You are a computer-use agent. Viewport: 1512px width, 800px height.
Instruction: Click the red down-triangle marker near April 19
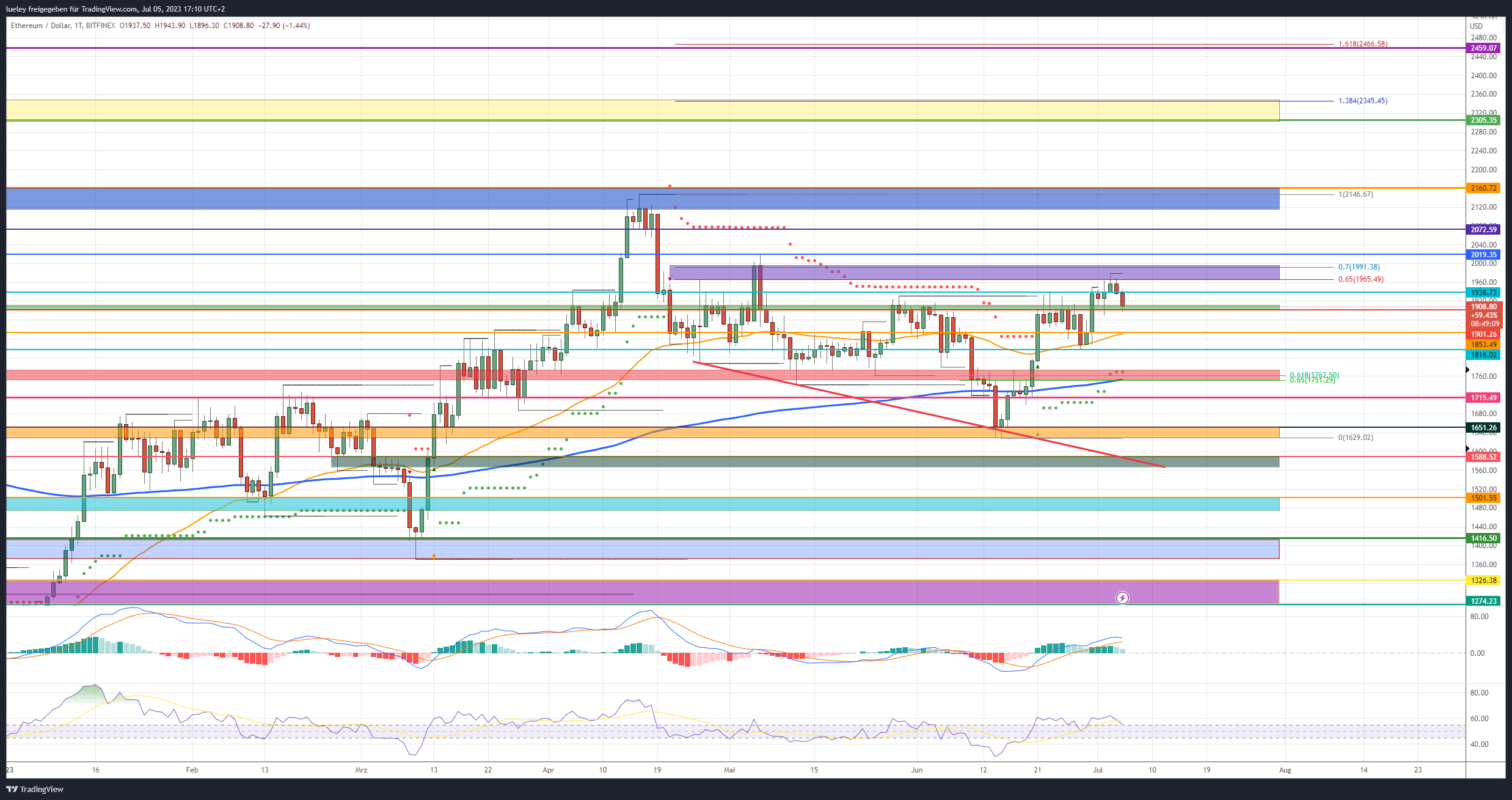670,279
